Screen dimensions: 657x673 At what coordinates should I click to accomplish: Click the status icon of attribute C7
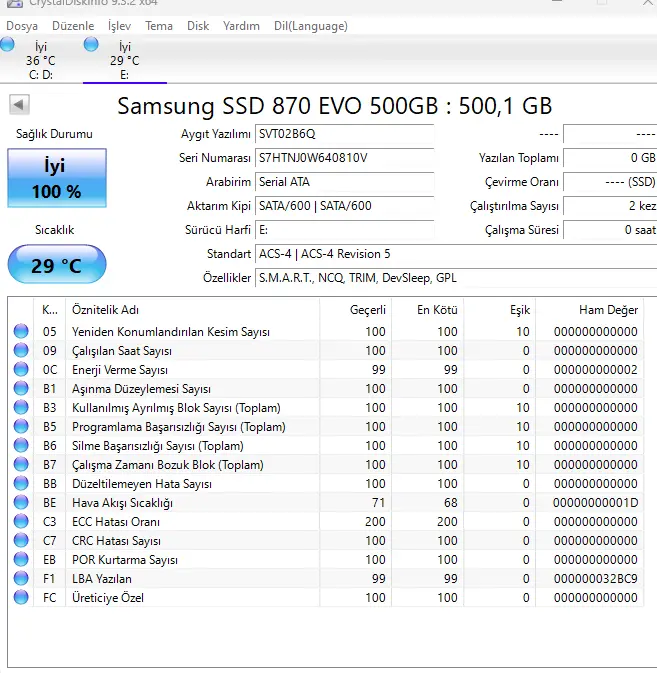pos(21,540)
